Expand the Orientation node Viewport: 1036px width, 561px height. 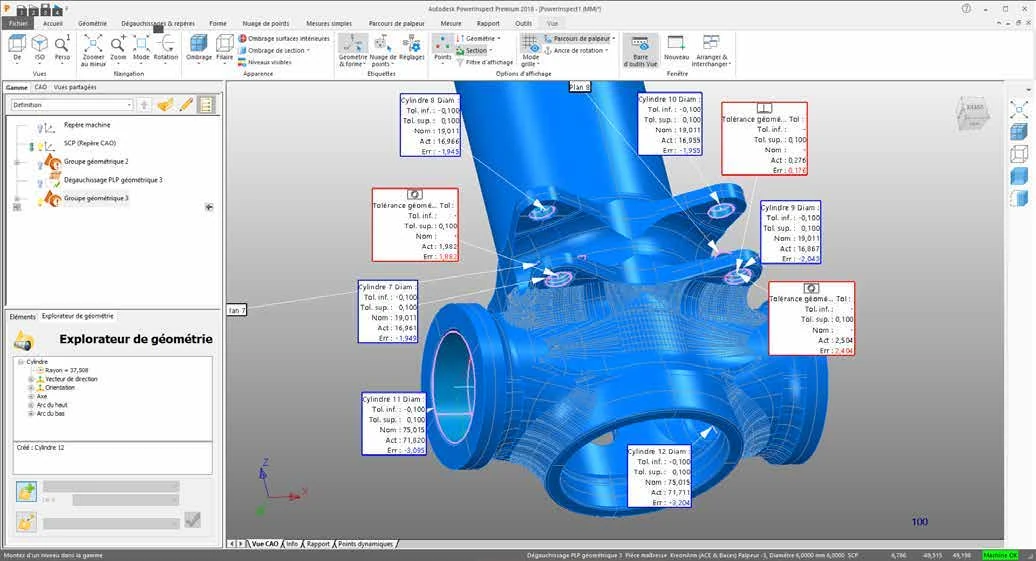(x=30, y=388)
